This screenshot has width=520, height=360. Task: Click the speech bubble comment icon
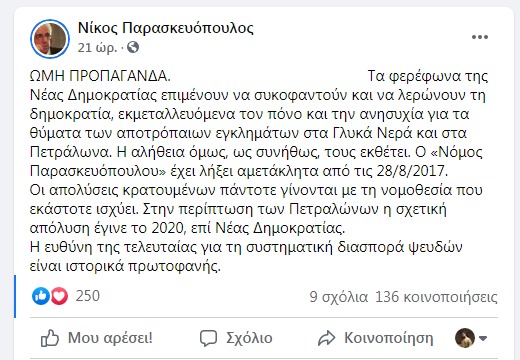coord(208,338)
